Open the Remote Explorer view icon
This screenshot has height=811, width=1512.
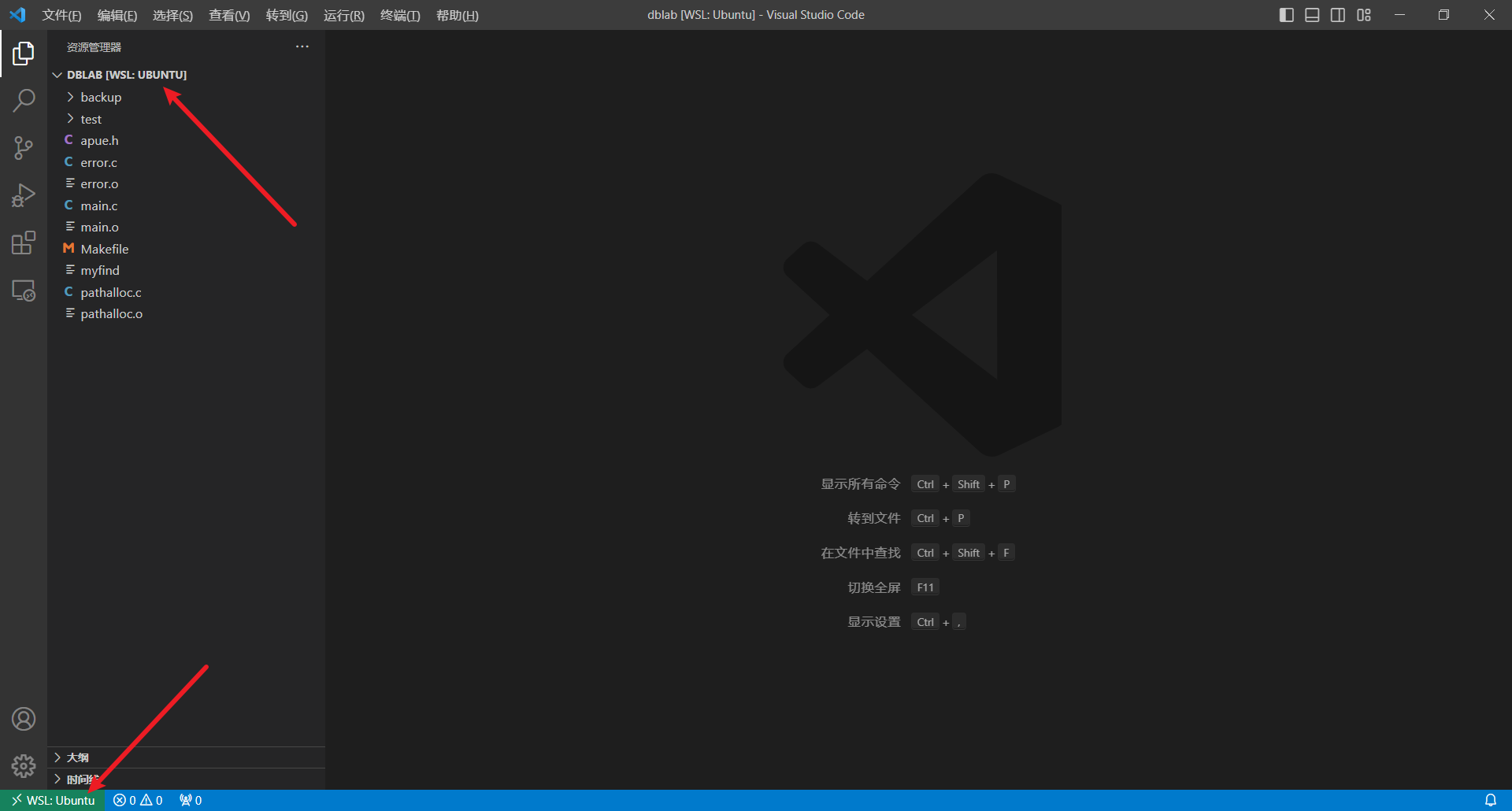click(x=24, y=291)
